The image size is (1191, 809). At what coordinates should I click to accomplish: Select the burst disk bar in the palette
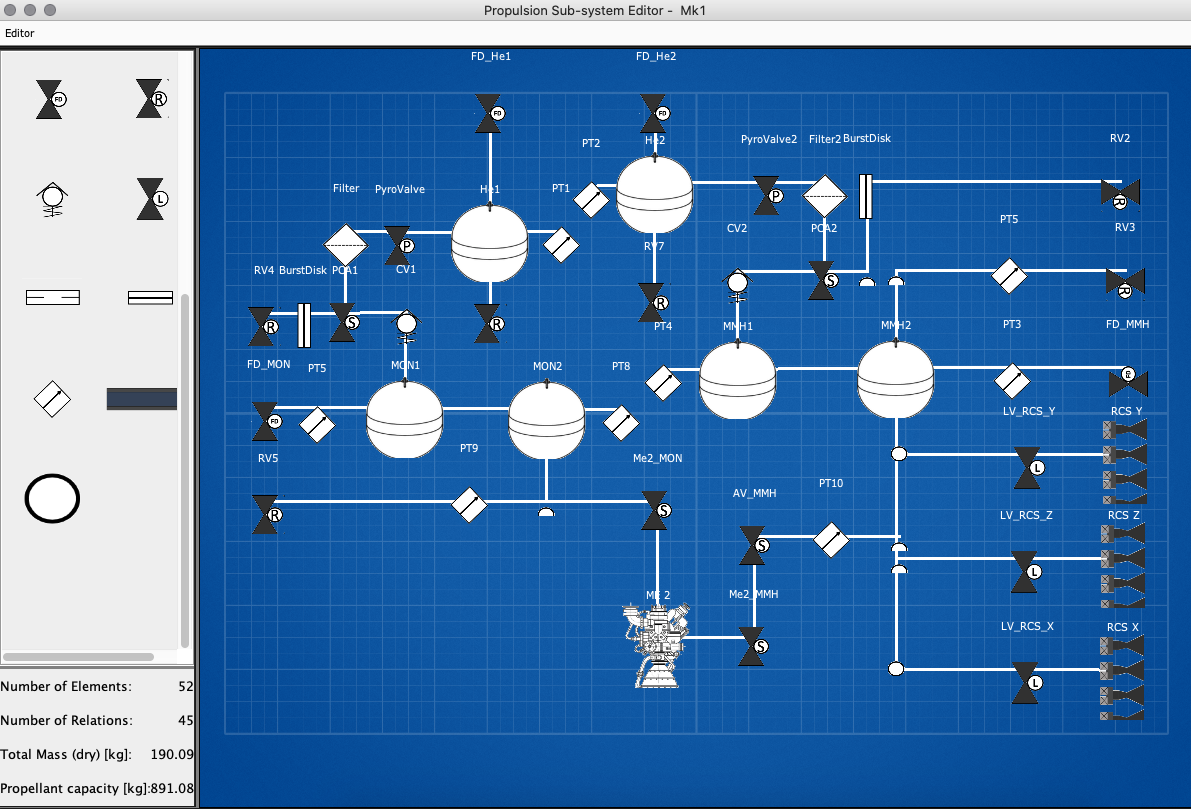point(150,298)
